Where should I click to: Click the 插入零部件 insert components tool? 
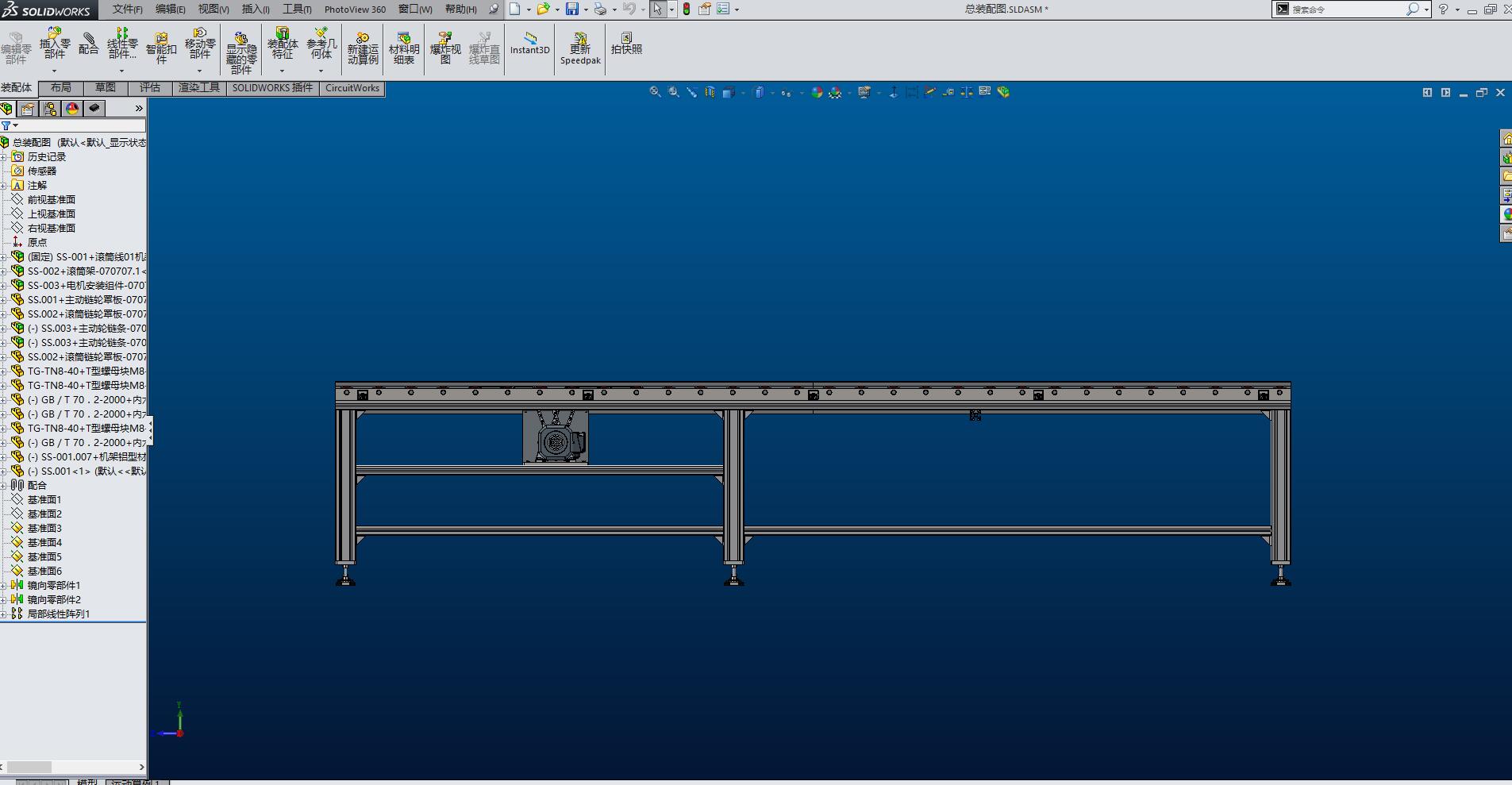(x=55, y=43)
